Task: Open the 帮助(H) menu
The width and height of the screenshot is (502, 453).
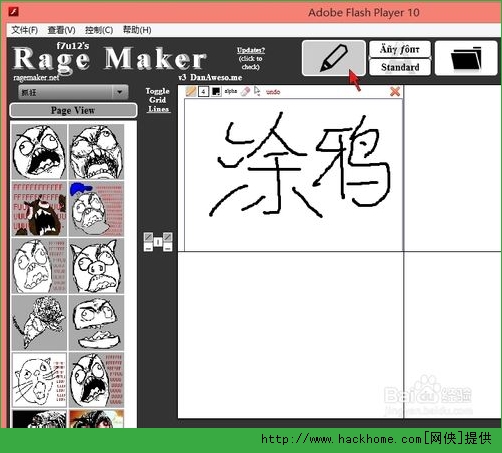Action: click(x=137, y=30)
